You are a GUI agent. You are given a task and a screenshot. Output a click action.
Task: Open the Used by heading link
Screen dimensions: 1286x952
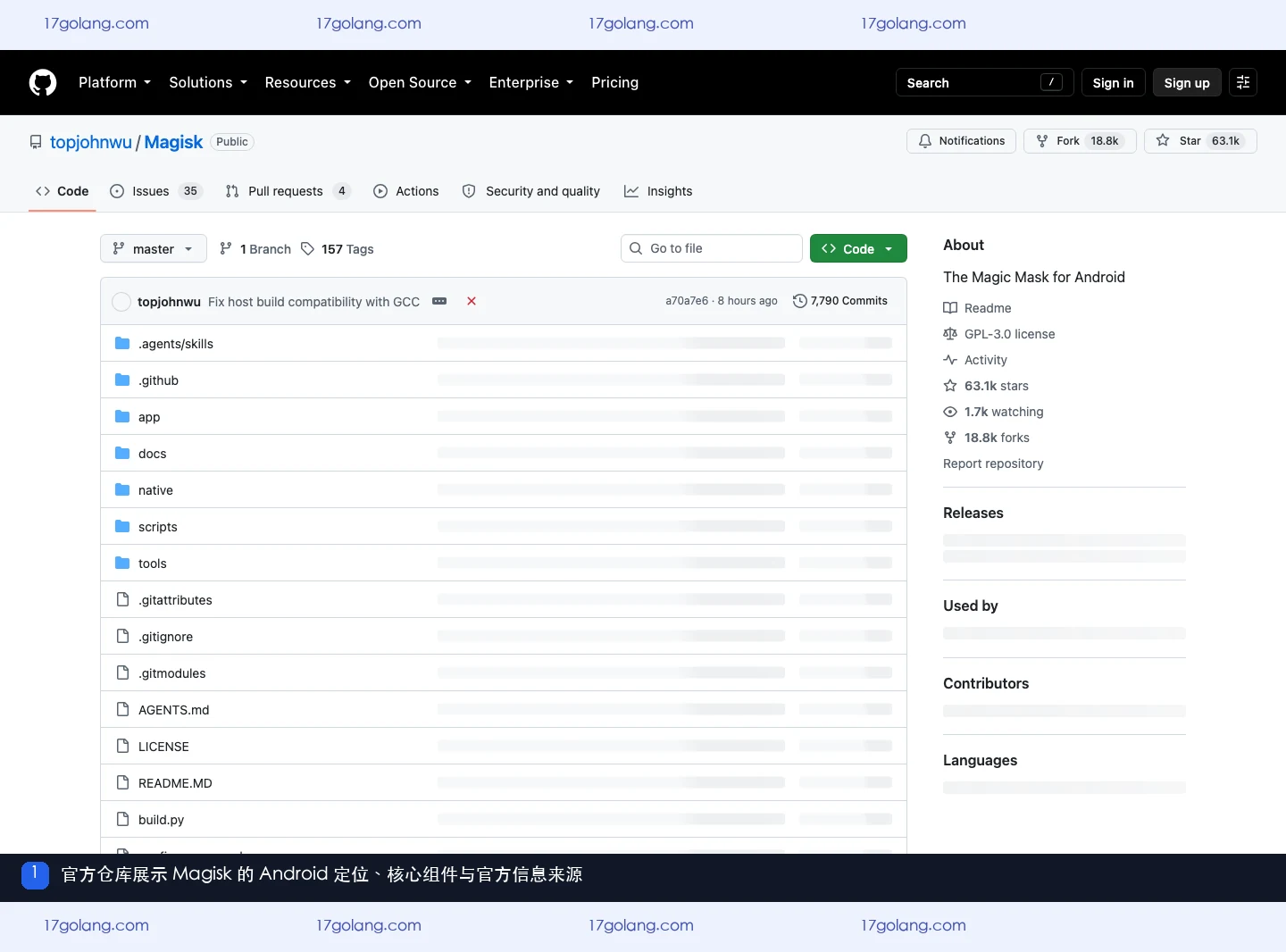click(x=971, y=605)
